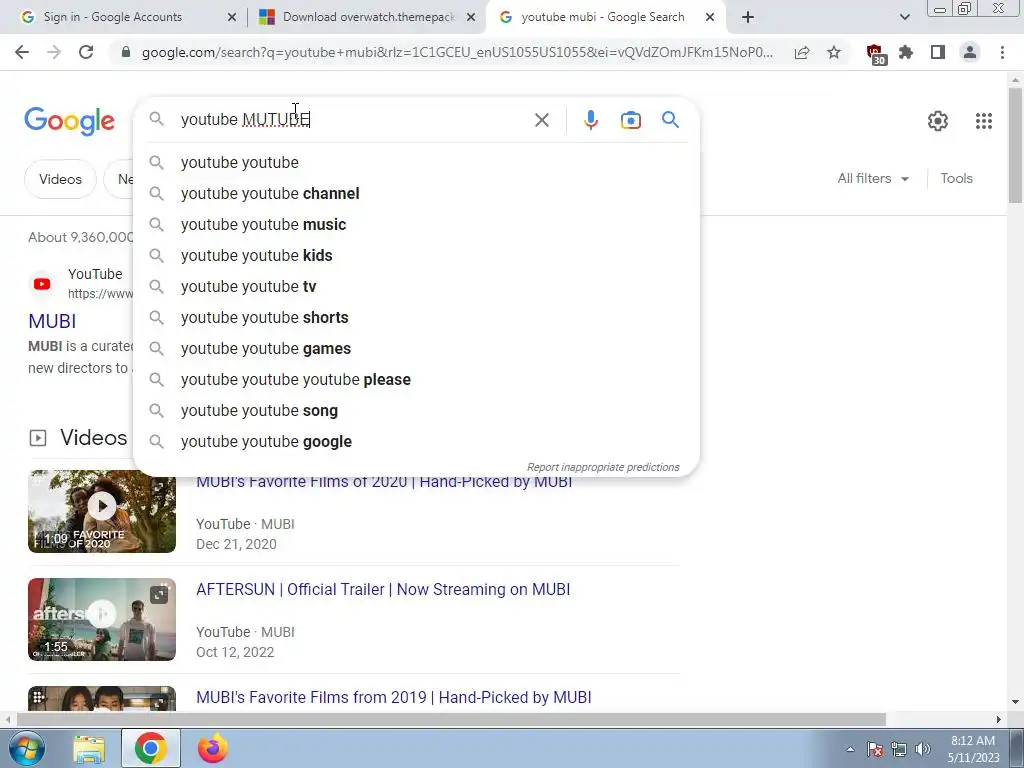
Task: Click the Google logo
Action: point(69,121)
